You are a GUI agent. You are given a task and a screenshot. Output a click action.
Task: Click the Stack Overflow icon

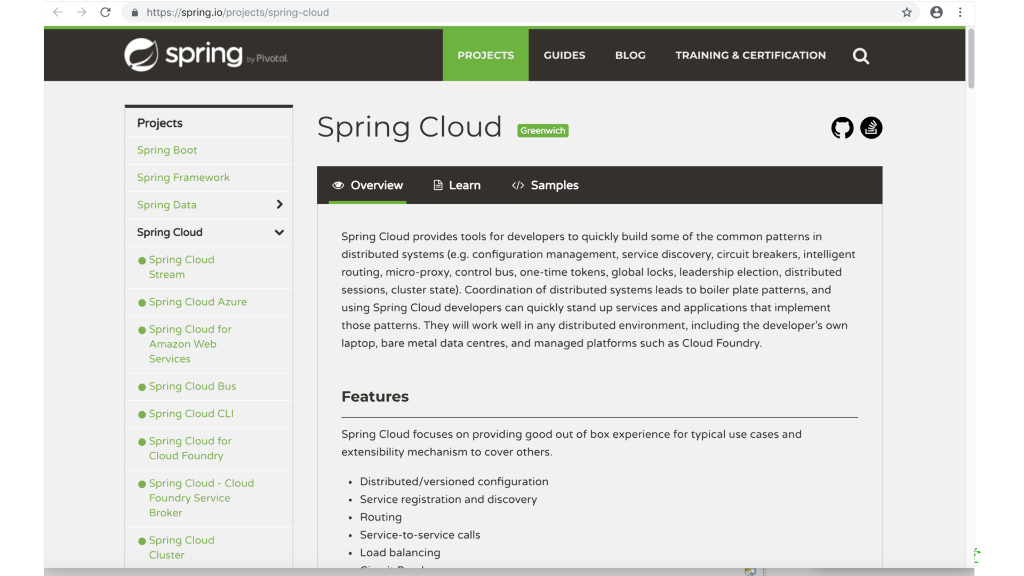pyautogui.click(x=871, y=128)
